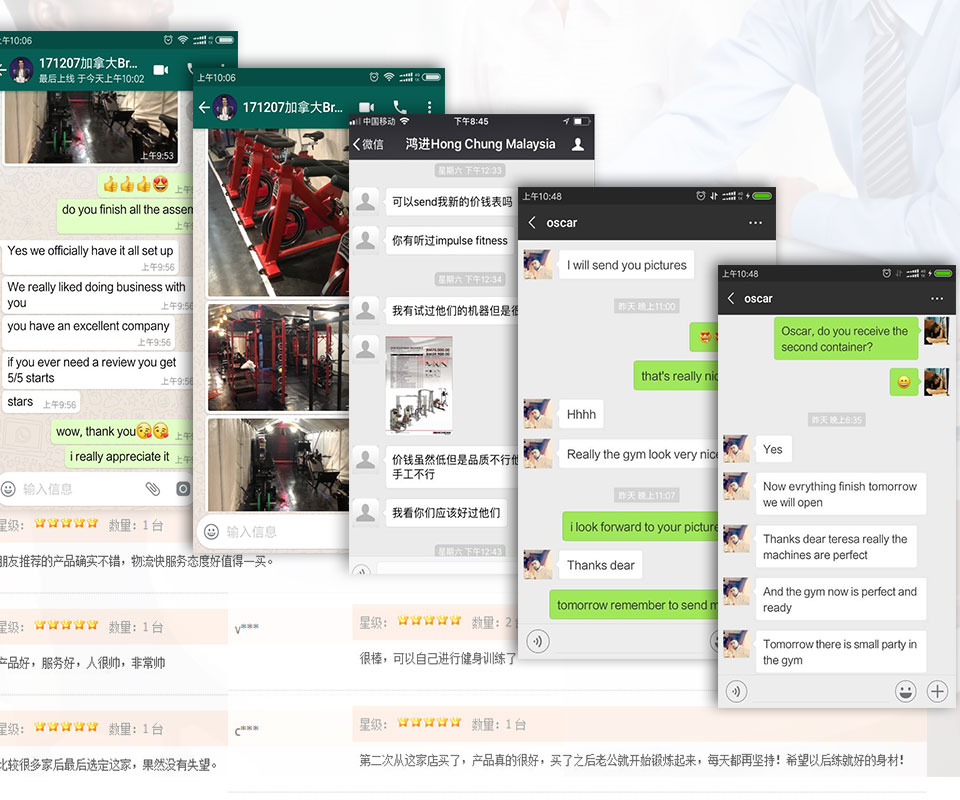The width and height of the screenshot is (960, 800).
Task: Go back to 微信 chat list
Action: 368,144
